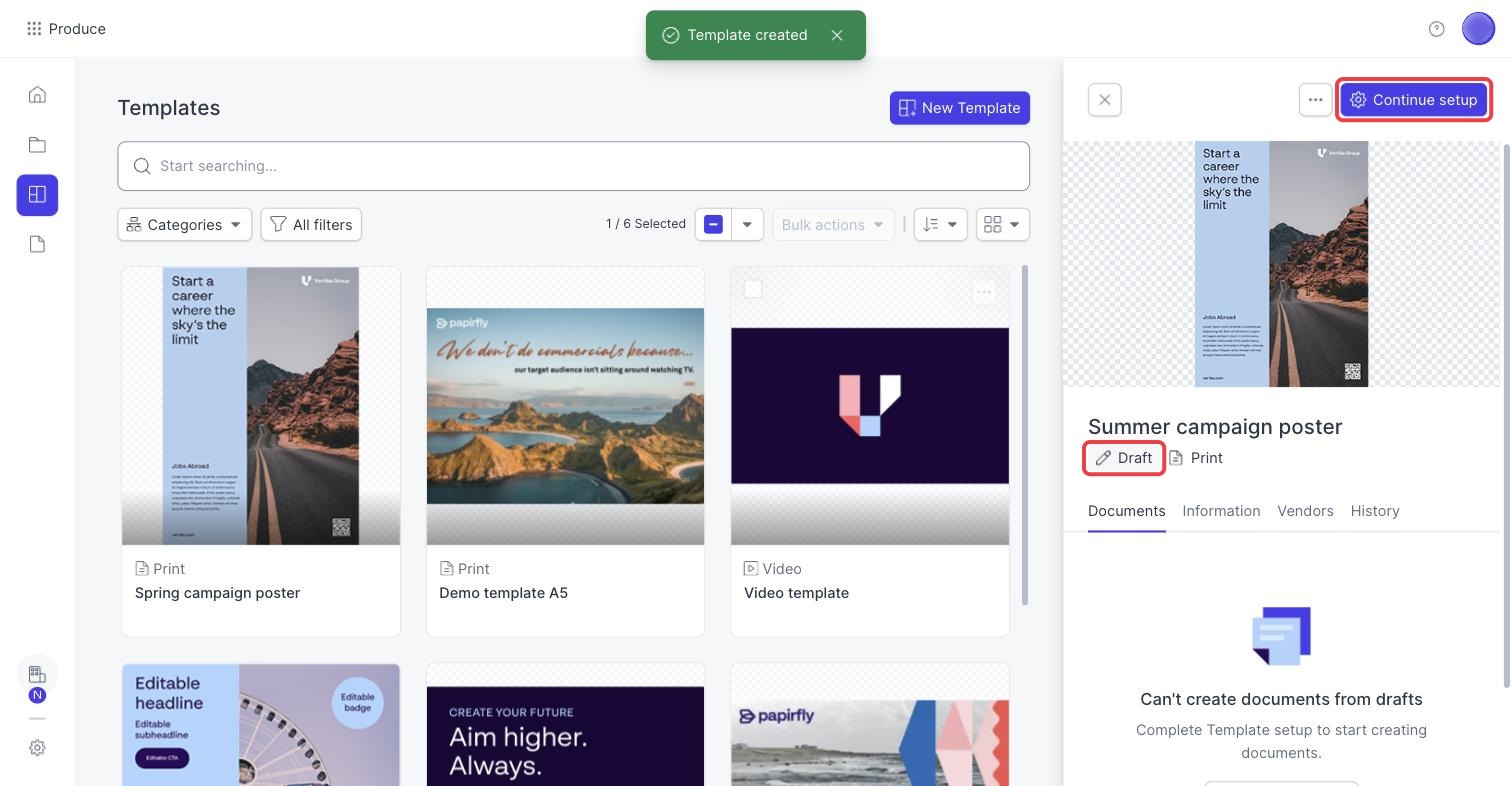
Task: Open the app launcher grid icon
Action: point(34,29)
